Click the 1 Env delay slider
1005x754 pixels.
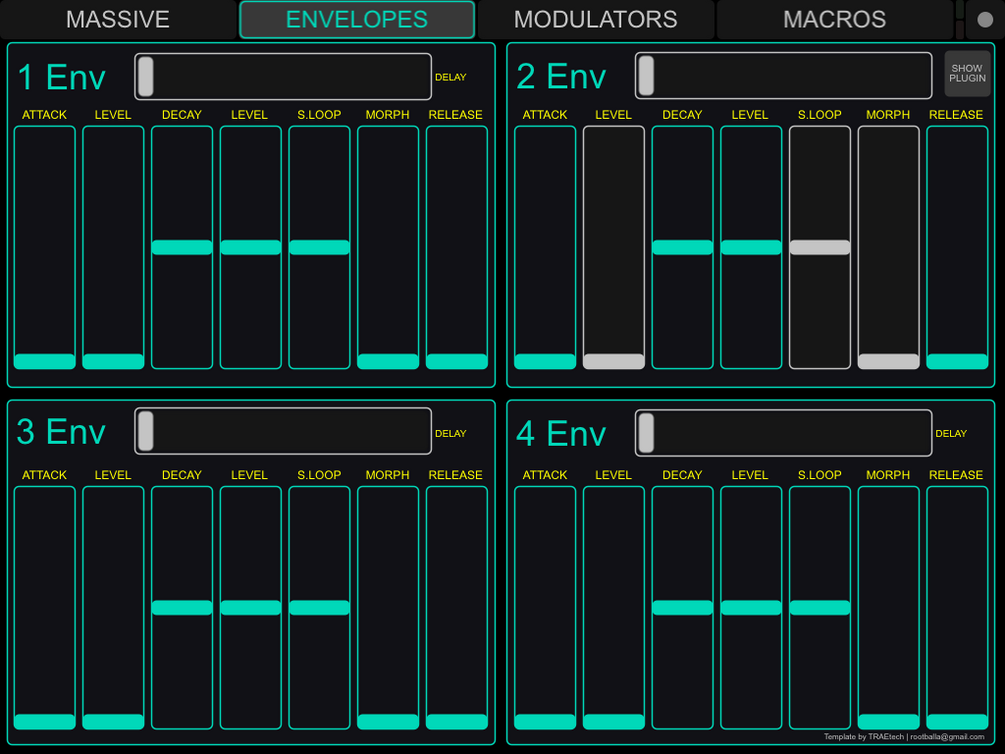[283, 76]
